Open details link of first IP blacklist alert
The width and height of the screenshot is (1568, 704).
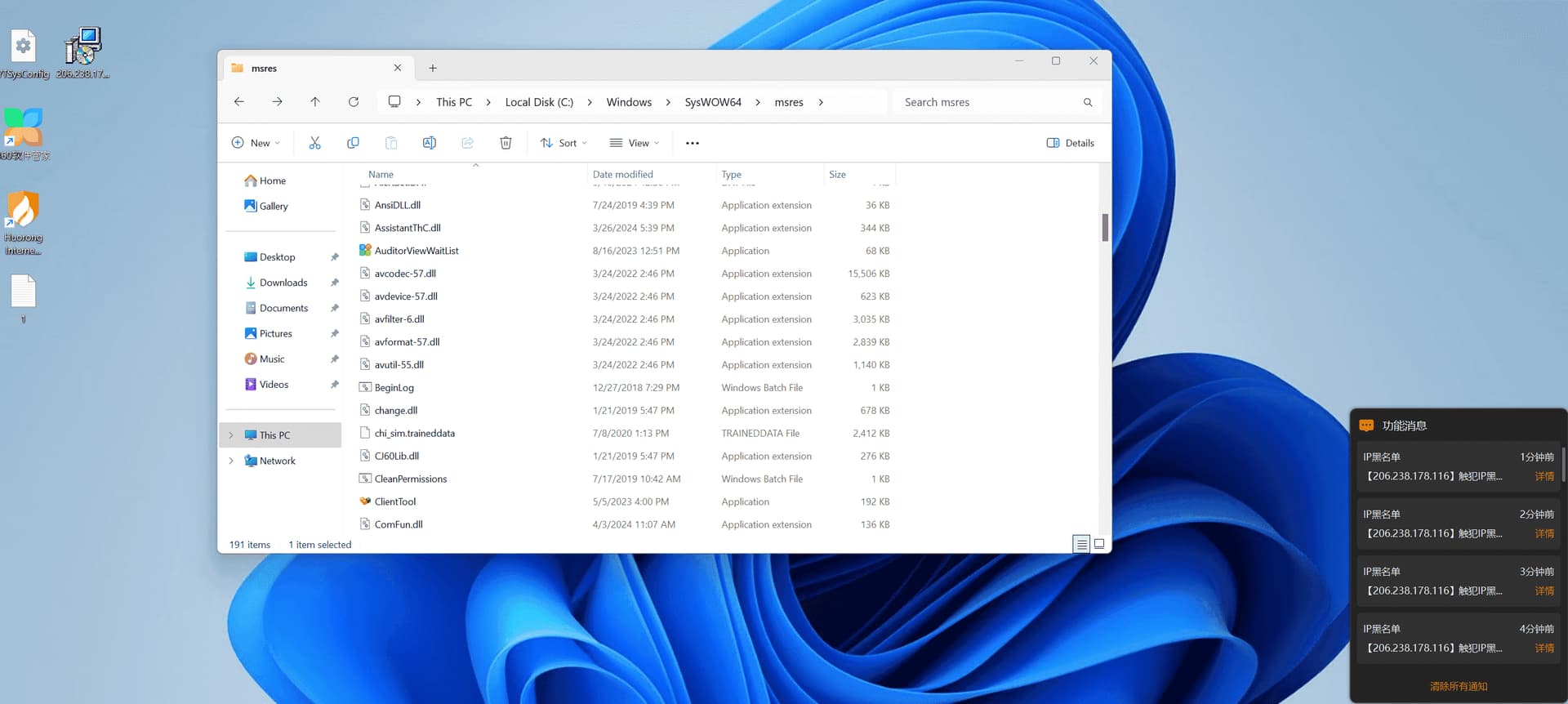(1544, 476)
